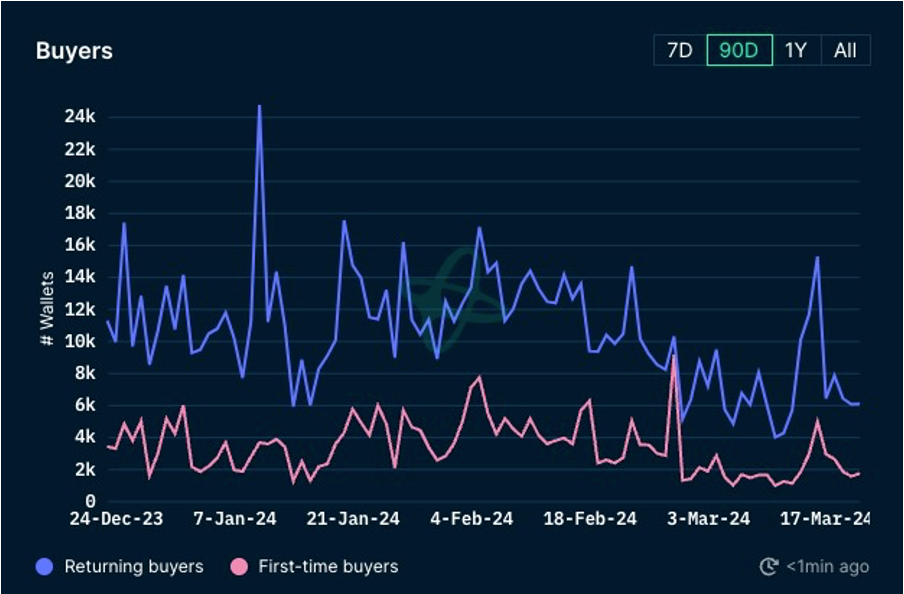
Task: Click the 4-Feb-24 x-axis date label
Action: 472,519
